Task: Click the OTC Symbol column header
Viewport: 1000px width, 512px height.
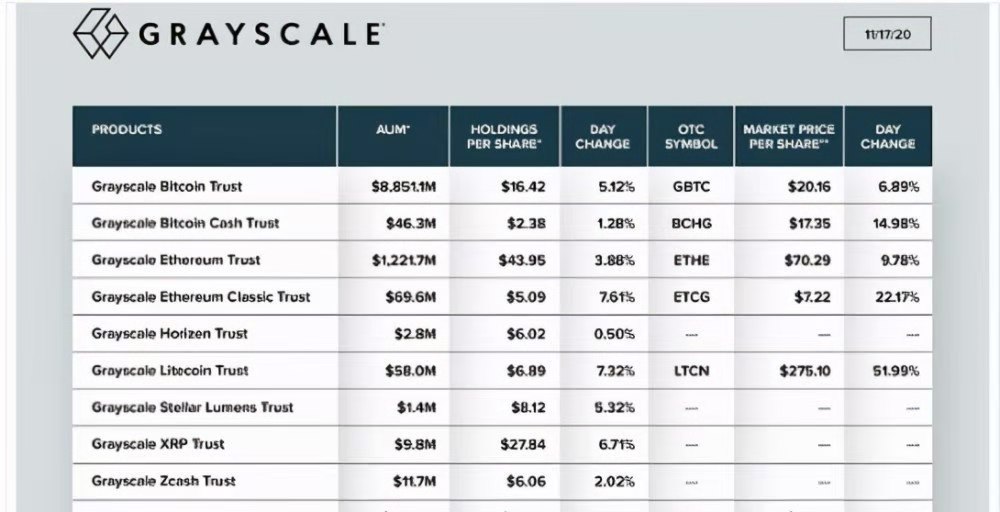Action: (x=691, y=136)
